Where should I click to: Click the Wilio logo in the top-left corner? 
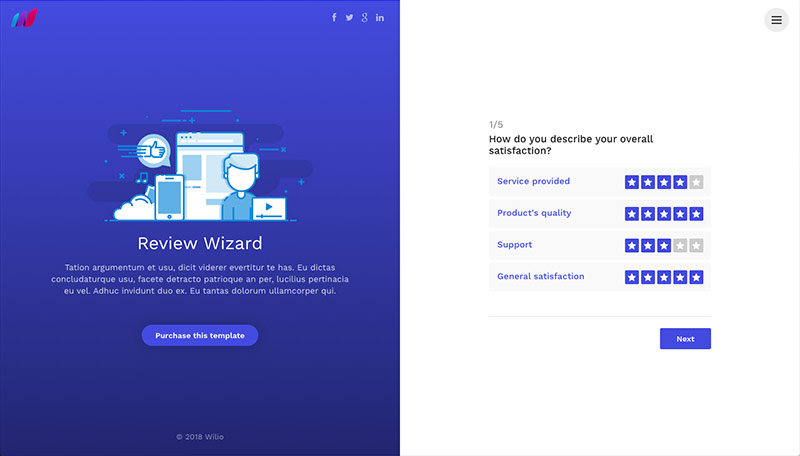click(24, 18)
